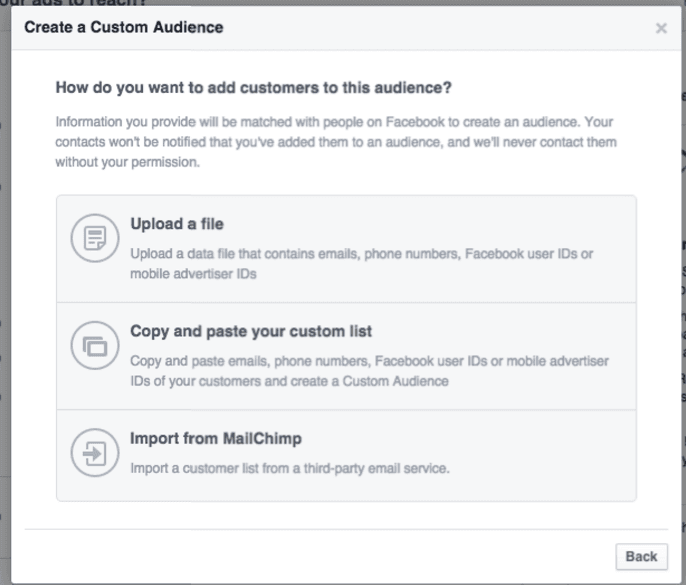Select the "Upload a file" option title

tap(168, 224)
